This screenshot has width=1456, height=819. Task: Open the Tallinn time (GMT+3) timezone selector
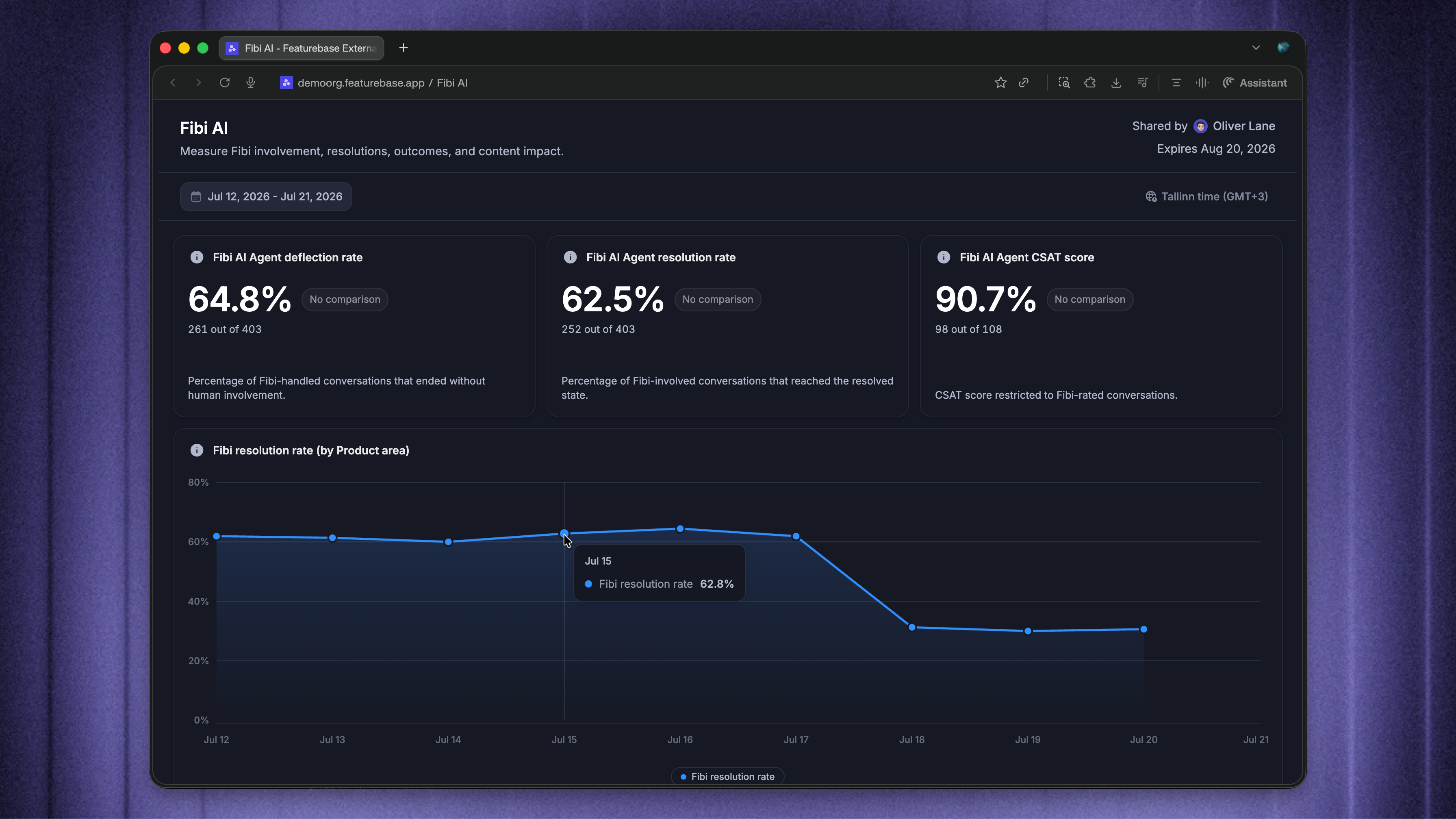point(1206,196)
